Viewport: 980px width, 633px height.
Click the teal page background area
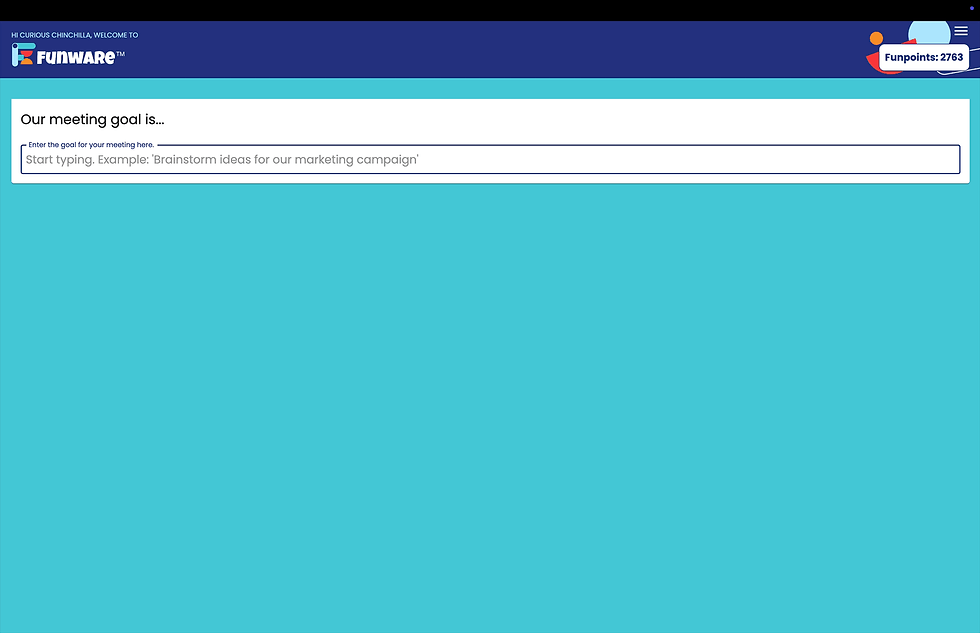click(x=490, y=400)
